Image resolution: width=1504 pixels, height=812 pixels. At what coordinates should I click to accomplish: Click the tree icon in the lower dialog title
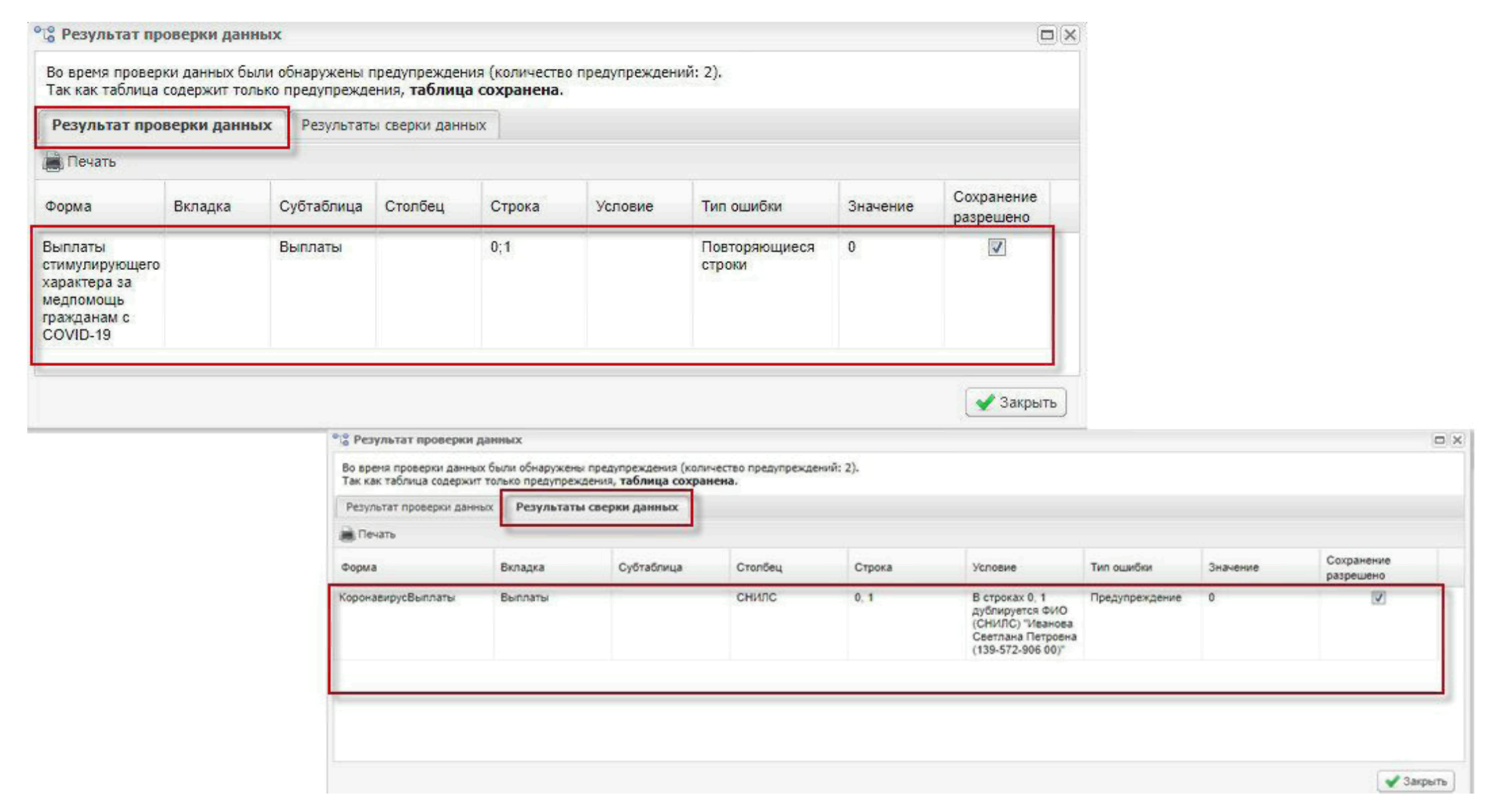point(341,440)
